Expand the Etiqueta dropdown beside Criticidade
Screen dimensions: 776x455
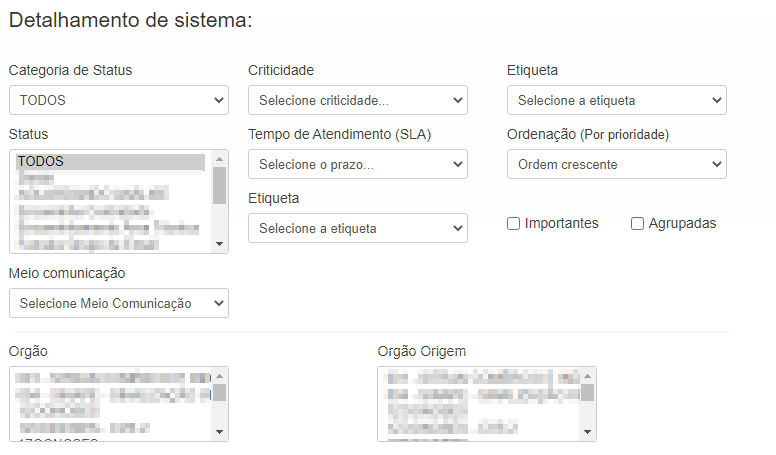click(617, 100)
